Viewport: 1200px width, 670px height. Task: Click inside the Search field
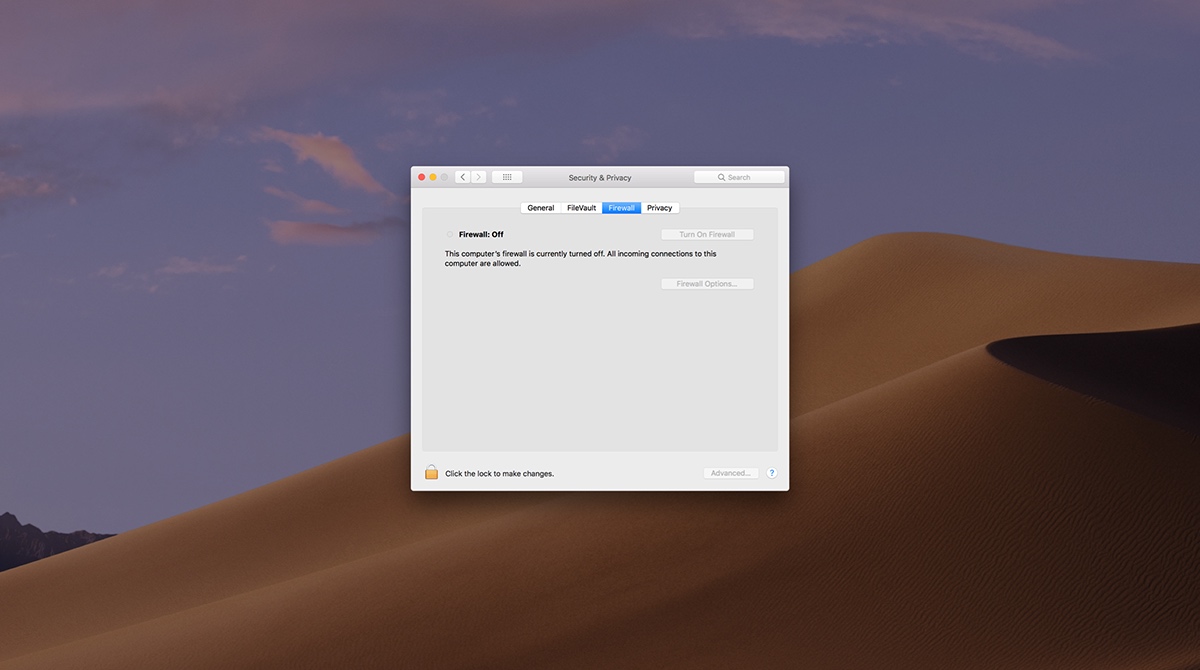(745, 176)
